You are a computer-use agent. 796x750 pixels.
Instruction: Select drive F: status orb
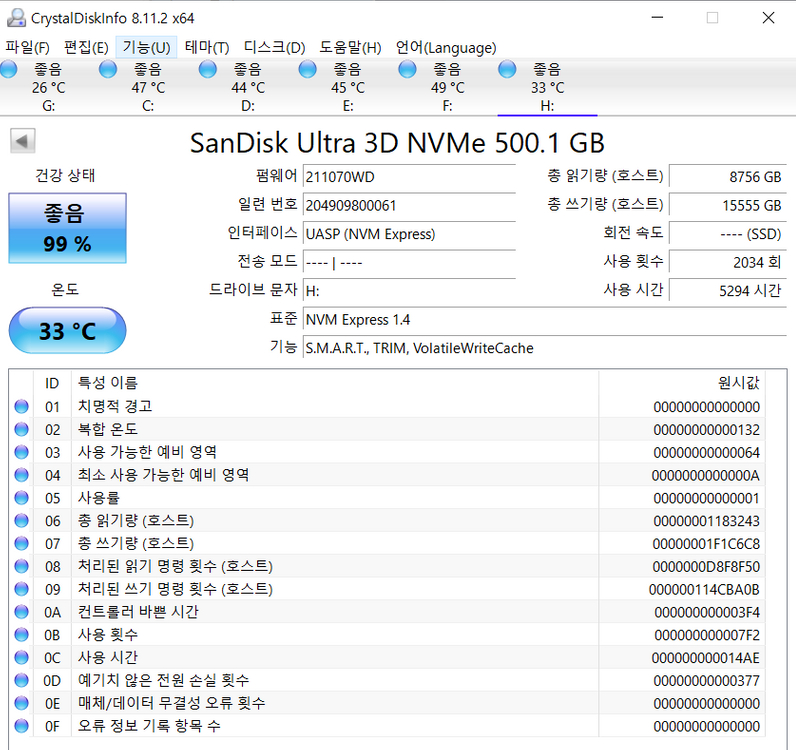pos(407,69)
